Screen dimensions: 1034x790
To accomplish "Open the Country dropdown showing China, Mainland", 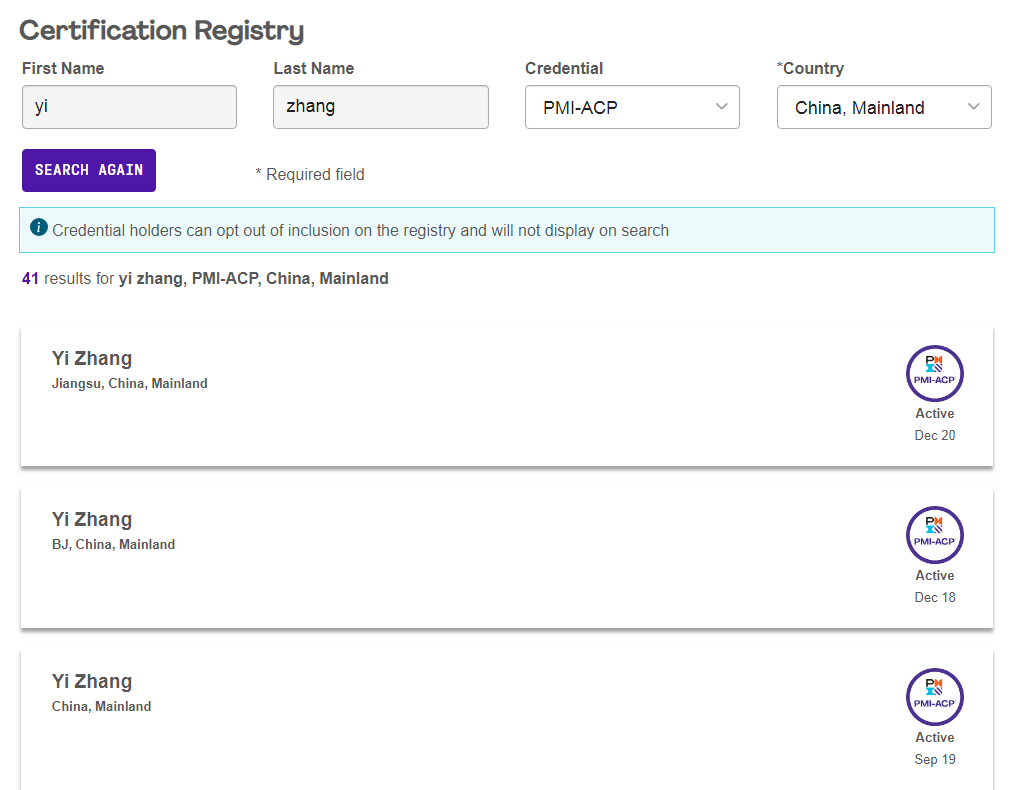I will click(x=884, y=107).
